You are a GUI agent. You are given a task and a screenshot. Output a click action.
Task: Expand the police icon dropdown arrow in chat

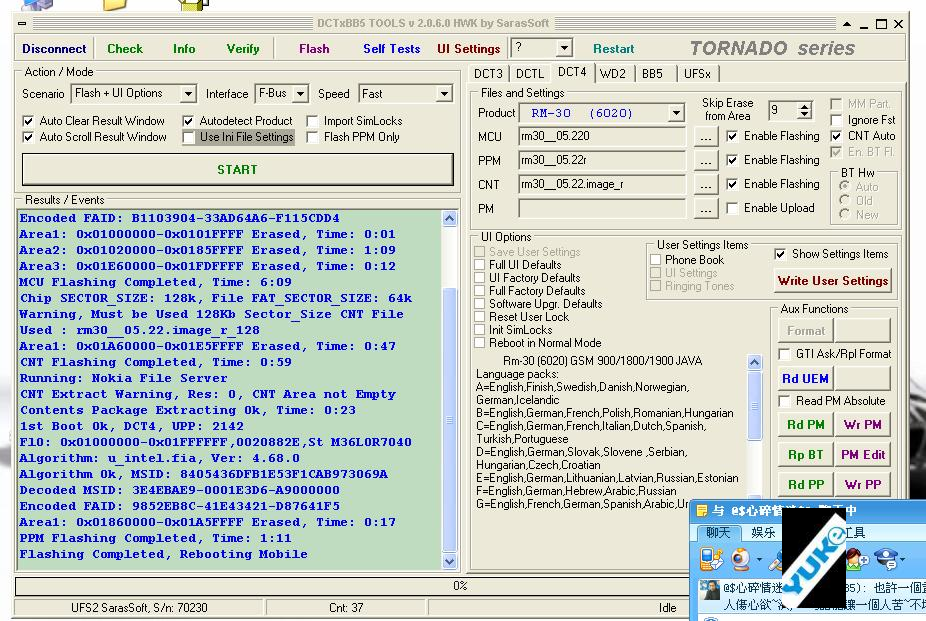click(x=902, y=559)
